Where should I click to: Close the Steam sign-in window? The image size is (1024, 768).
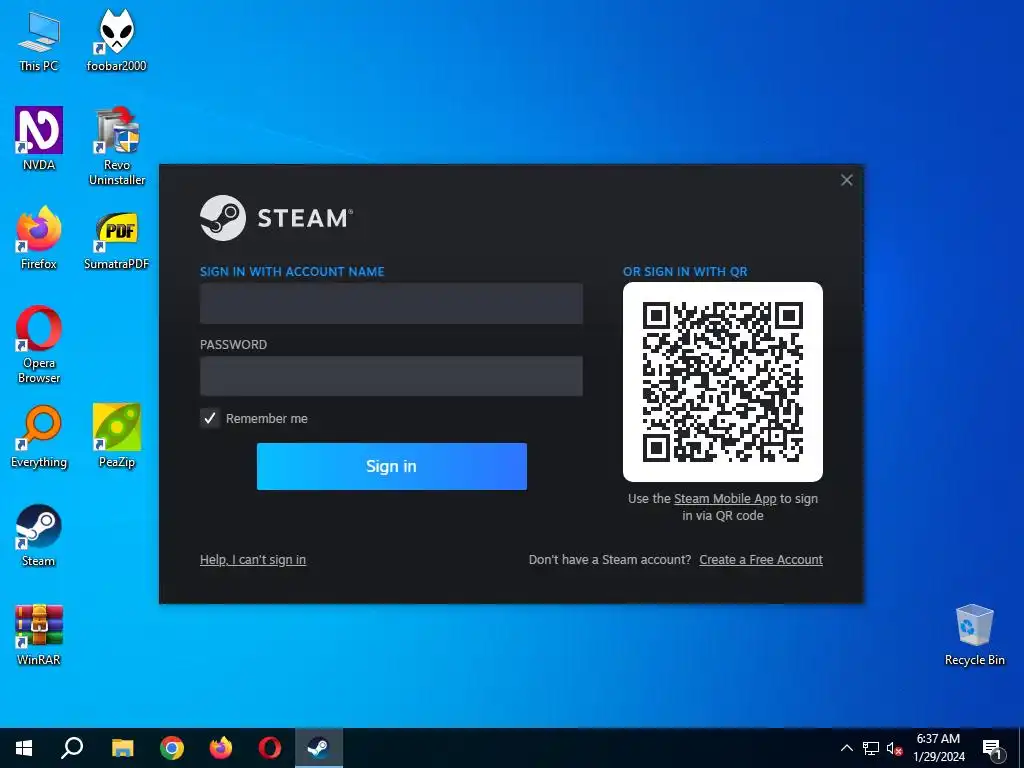[846, 180]
